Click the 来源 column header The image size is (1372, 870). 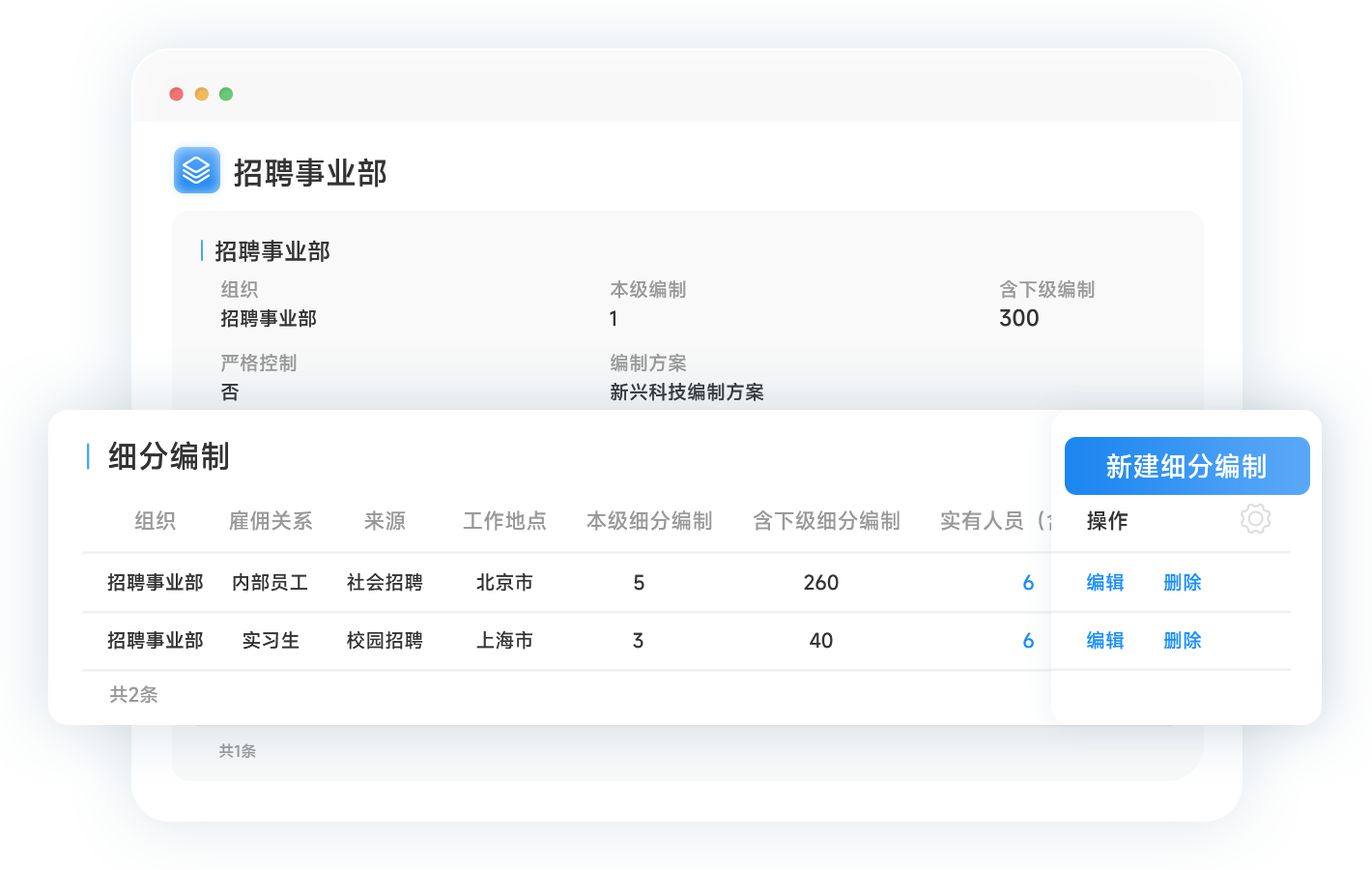pyautogui.click(x=385, y=521)
